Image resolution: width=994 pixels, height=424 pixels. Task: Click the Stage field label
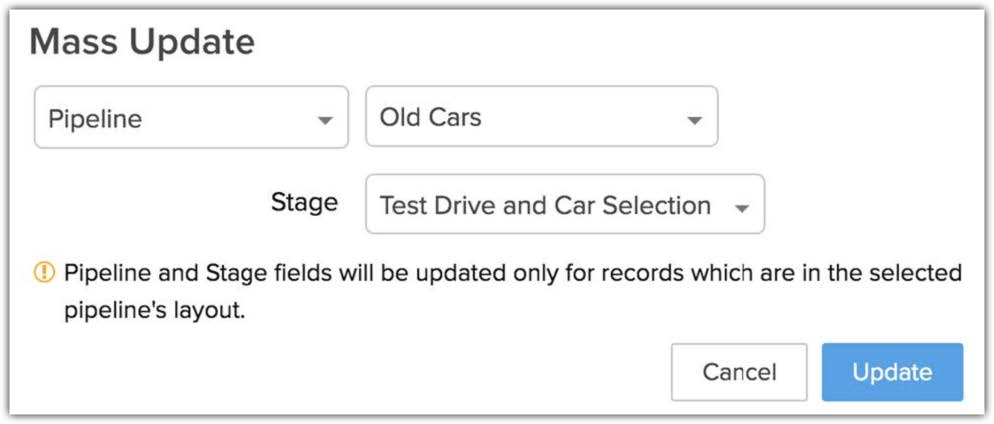point(304,203)
